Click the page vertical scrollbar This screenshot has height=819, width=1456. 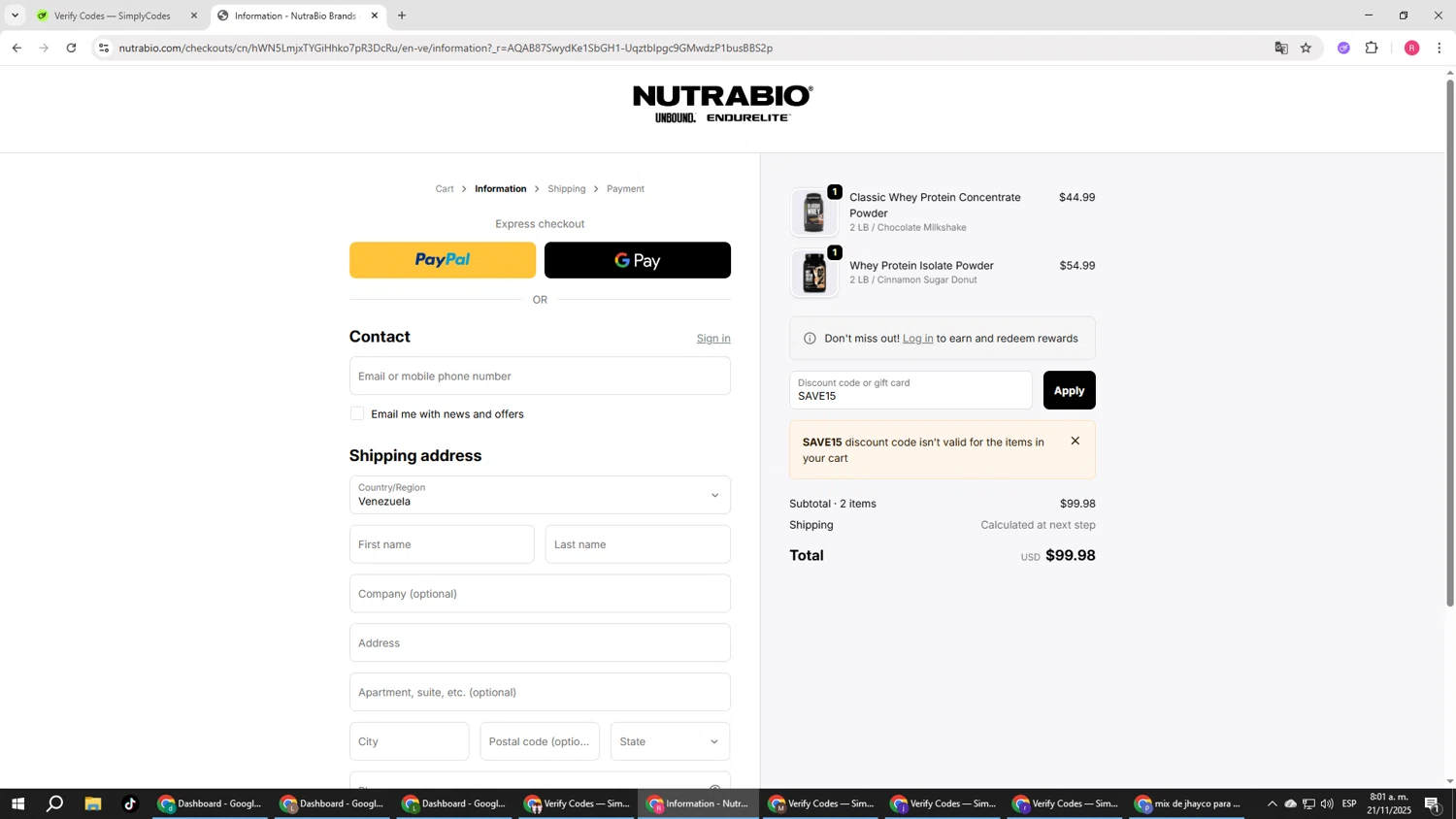click(1450, 344)
